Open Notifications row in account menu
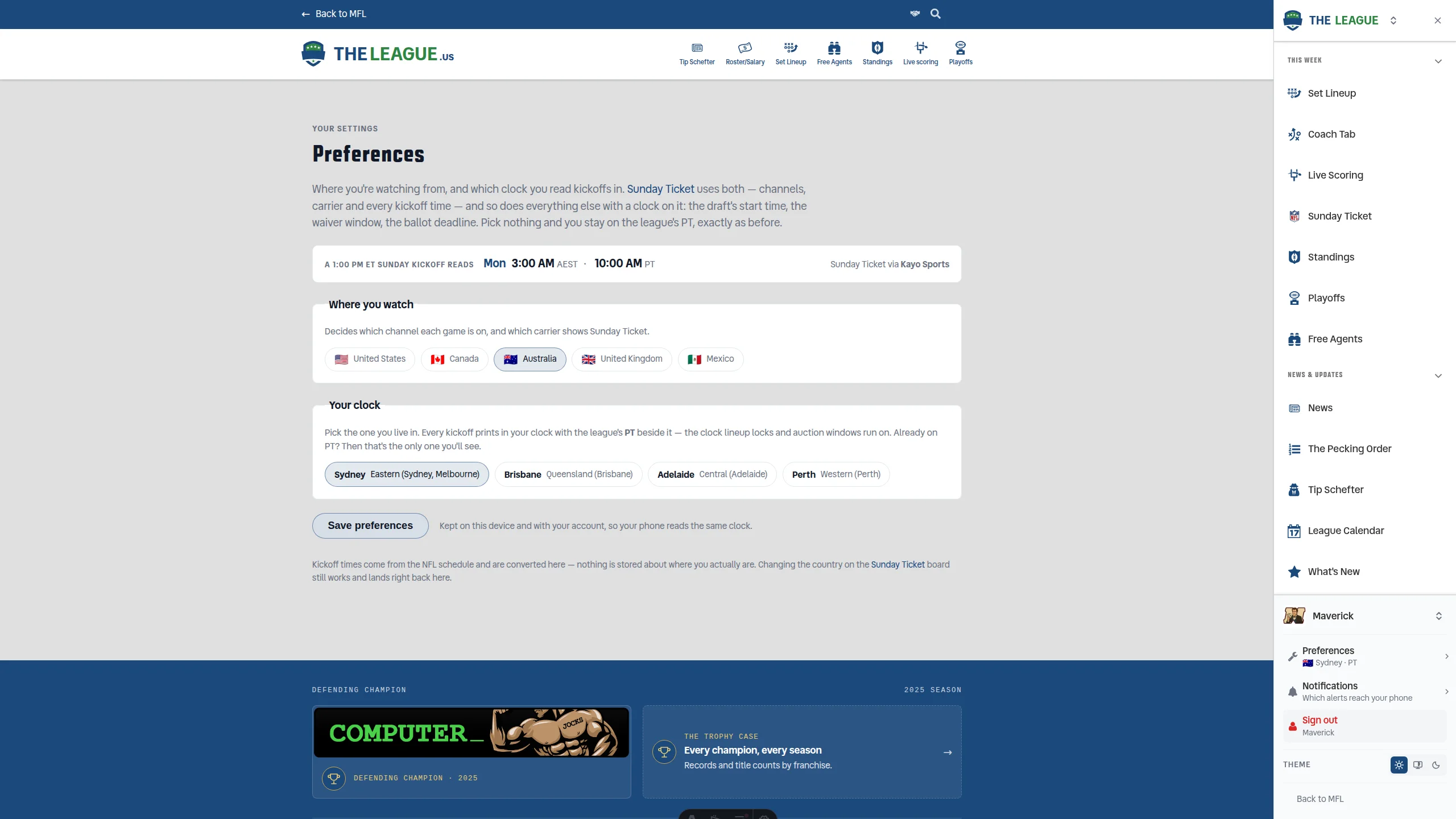 click(1364, 692)
